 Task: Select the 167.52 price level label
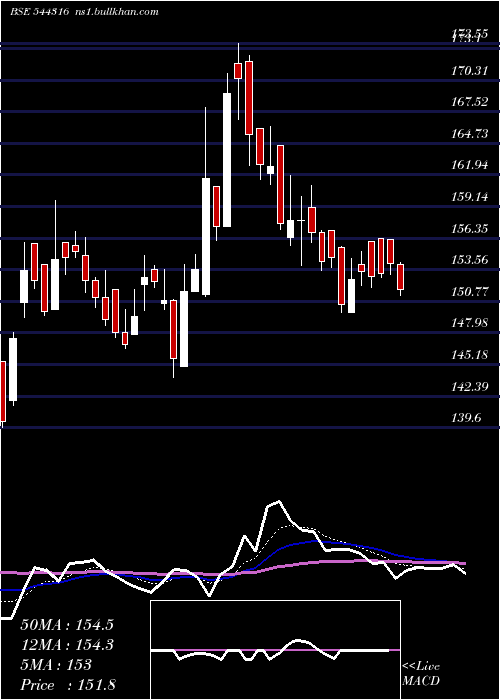click(470, 102)
